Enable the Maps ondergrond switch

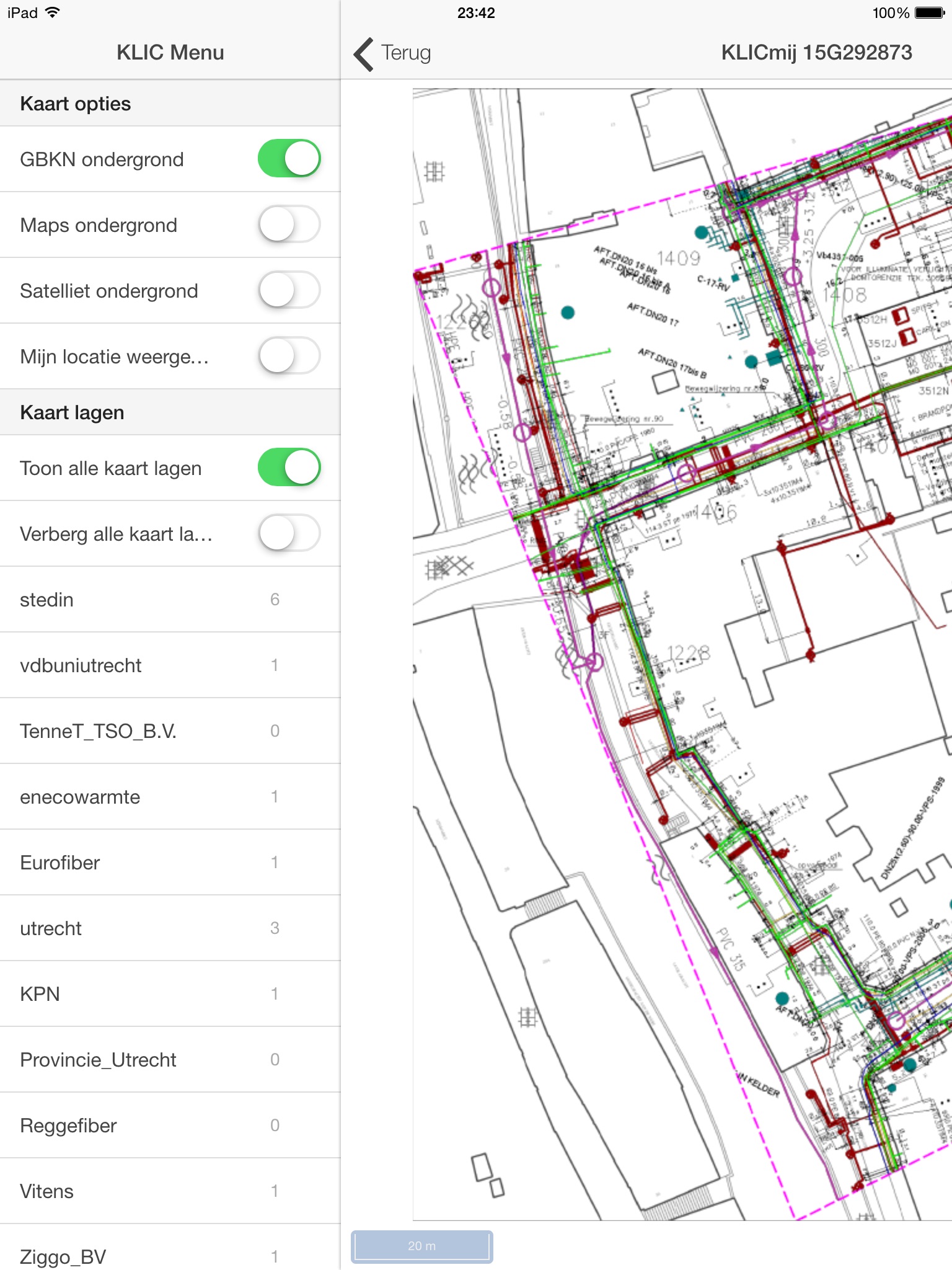289,224
